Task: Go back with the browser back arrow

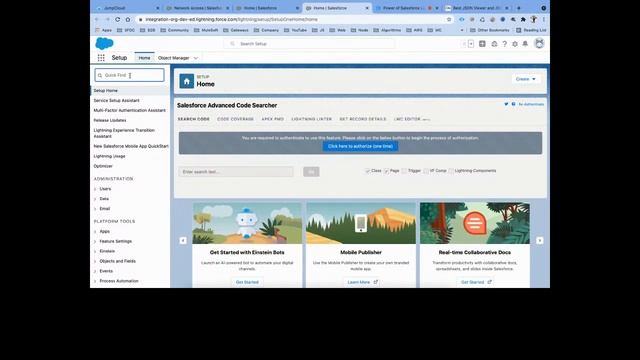Action: [x=97, y=19]
